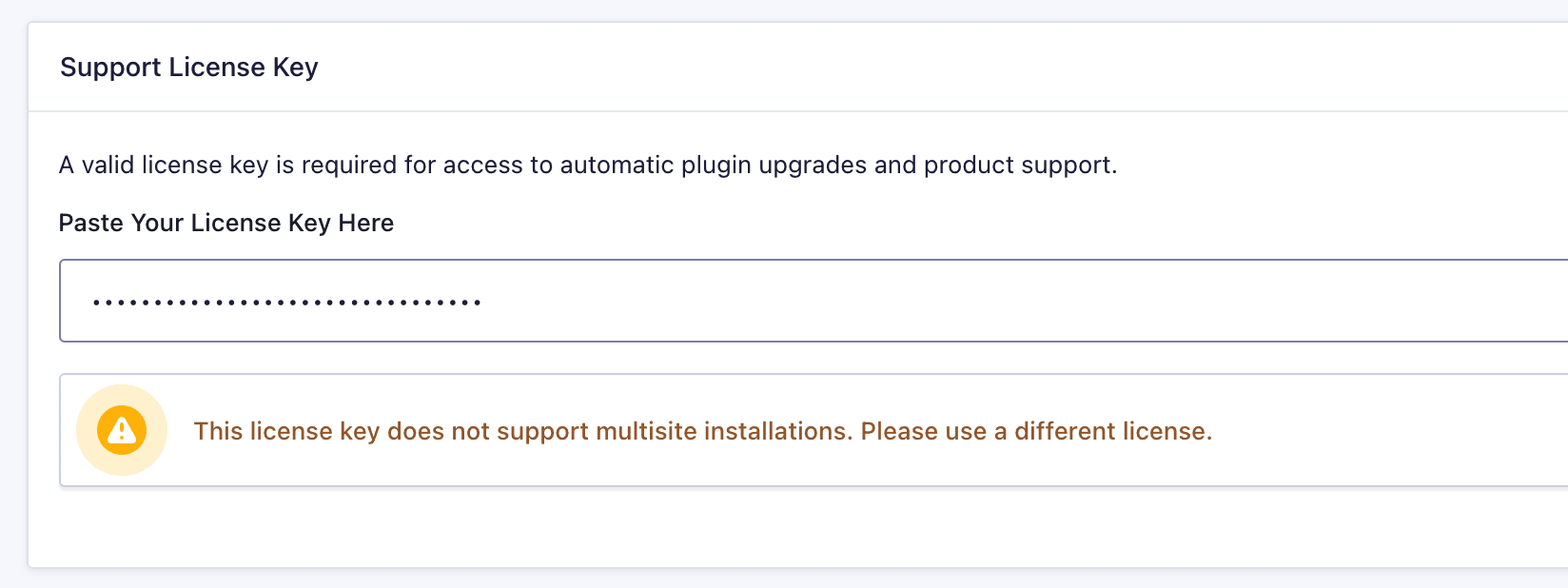Click the exclamation mark inside the warning circle

click(x=121, y=431)
